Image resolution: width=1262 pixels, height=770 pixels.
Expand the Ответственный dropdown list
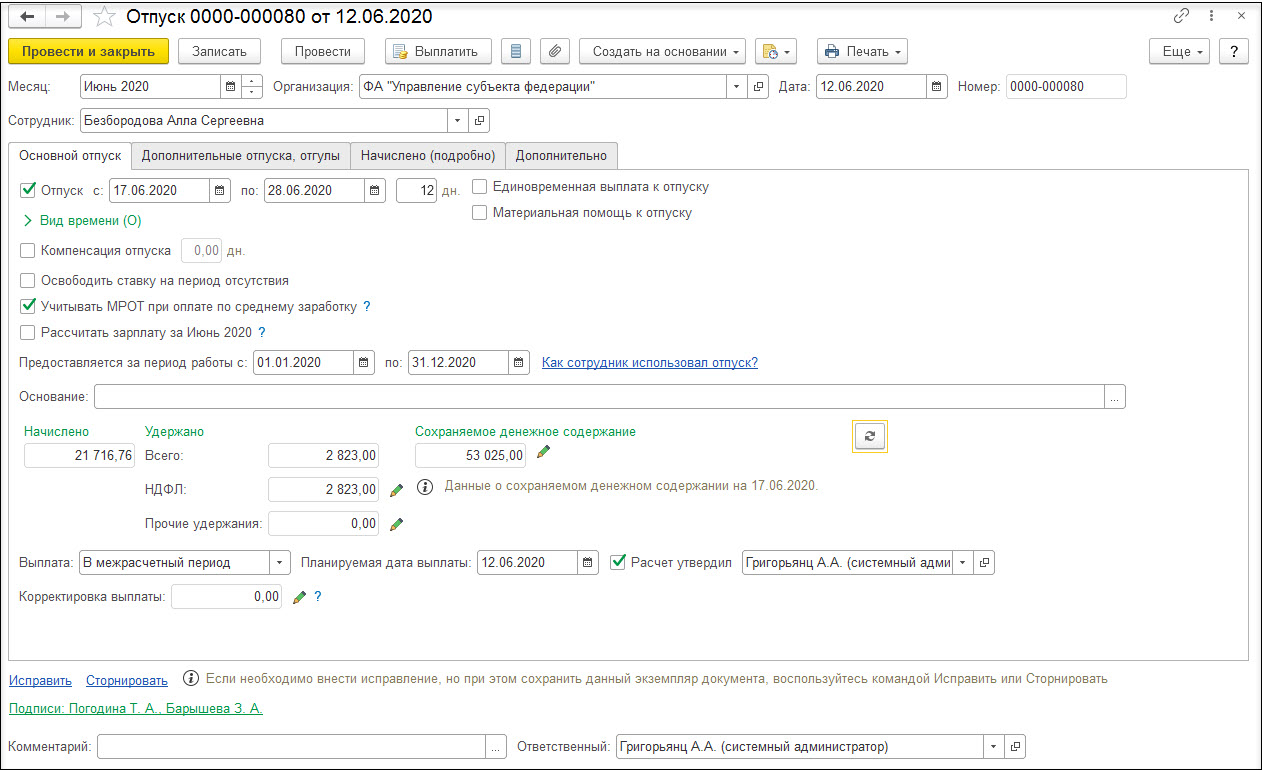[x=994, y=746]
